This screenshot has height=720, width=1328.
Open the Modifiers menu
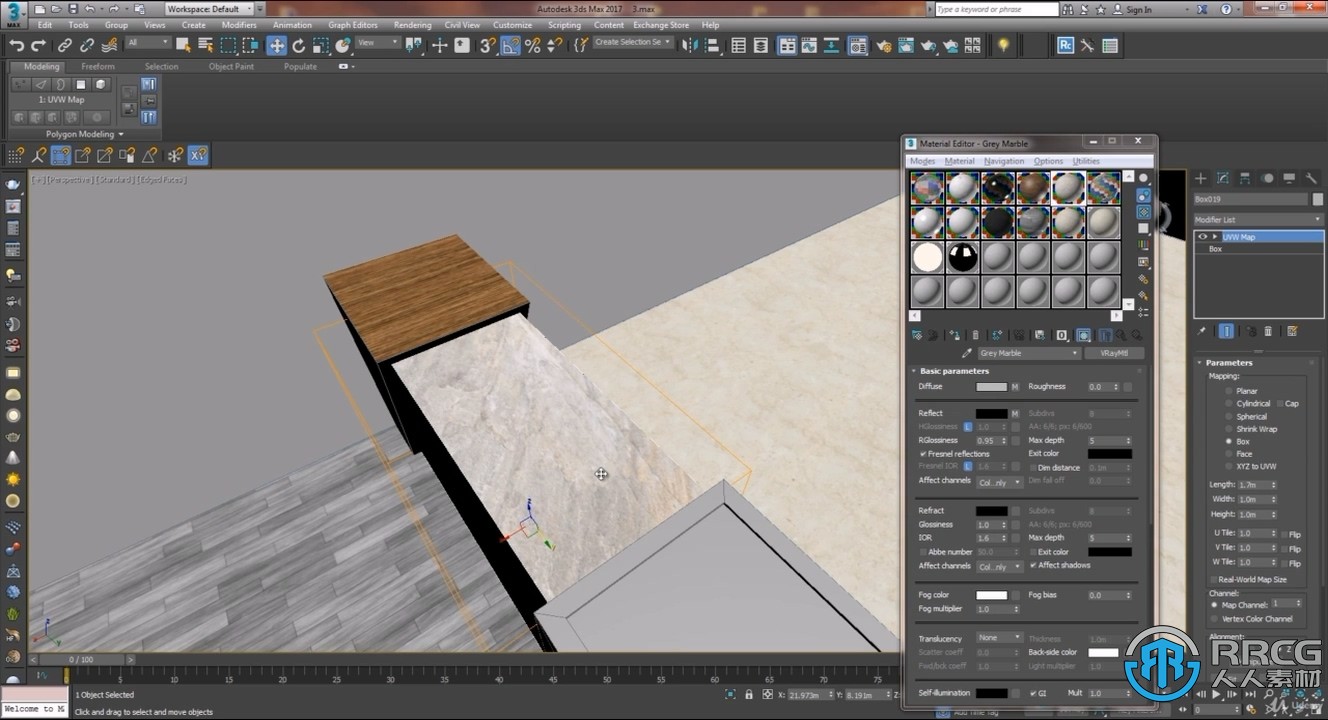pyautogui.click(x=239, y=25)
